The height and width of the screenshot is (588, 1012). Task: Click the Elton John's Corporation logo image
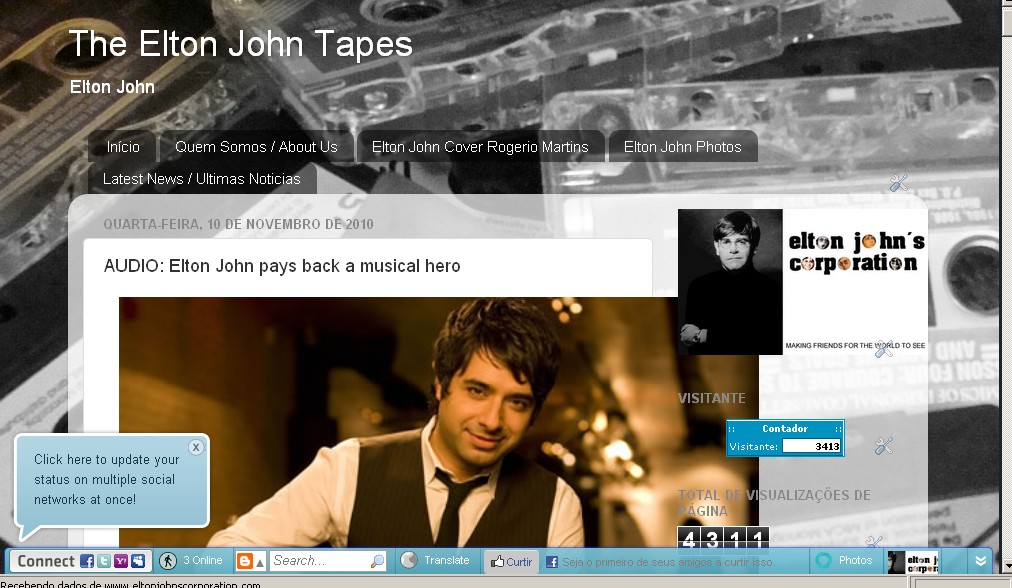802,282
